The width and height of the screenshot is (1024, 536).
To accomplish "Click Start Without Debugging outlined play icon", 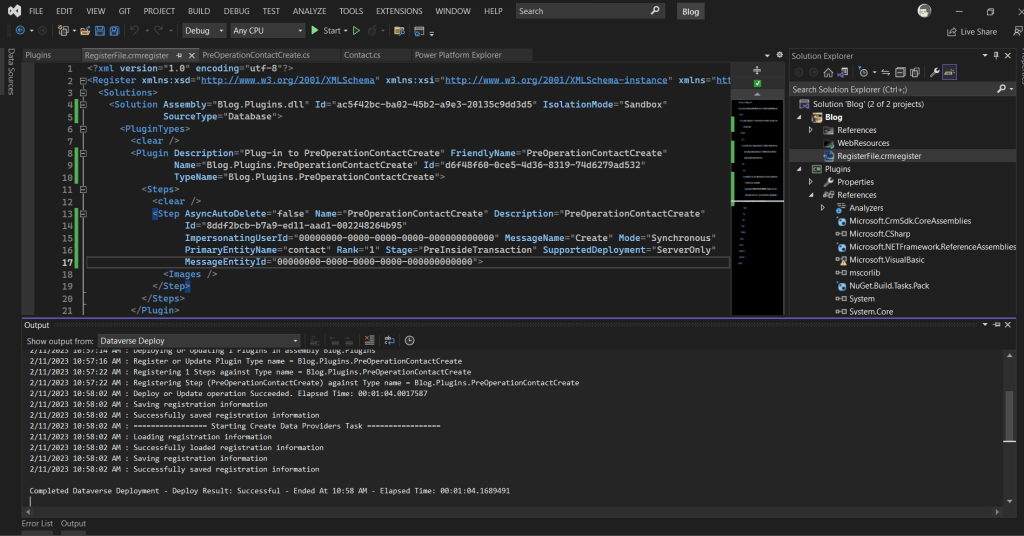I will (x=357, y=31).
